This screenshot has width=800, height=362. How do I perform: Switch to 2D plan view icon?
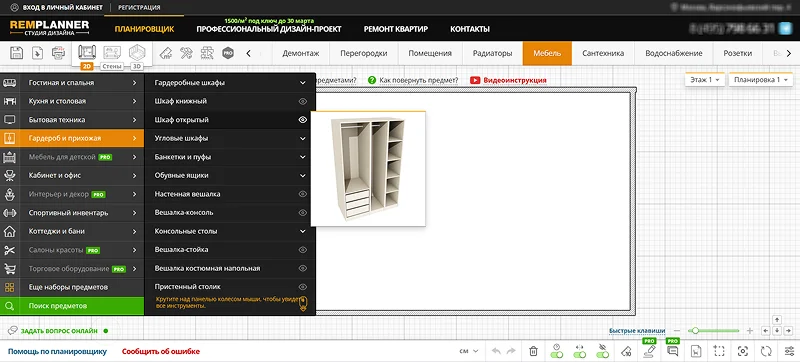87,53
